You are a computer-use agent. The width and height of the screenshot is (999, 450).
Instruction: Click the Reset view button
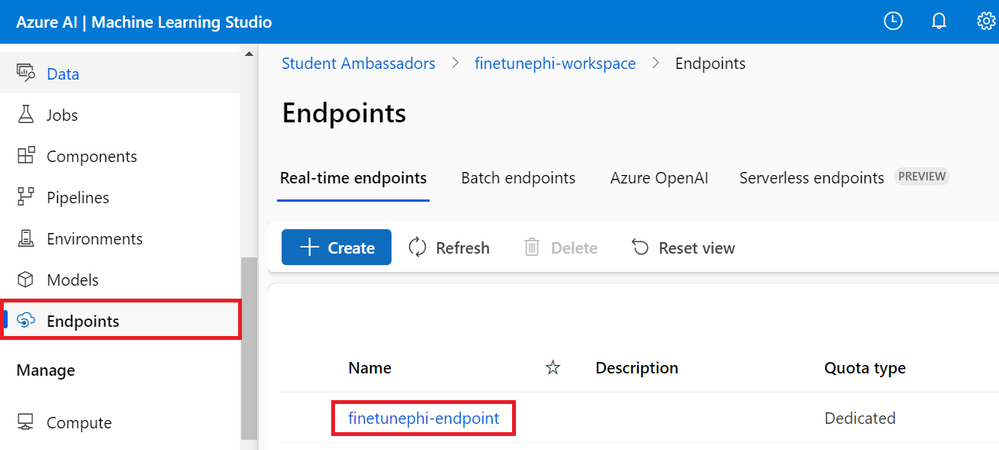684,248
